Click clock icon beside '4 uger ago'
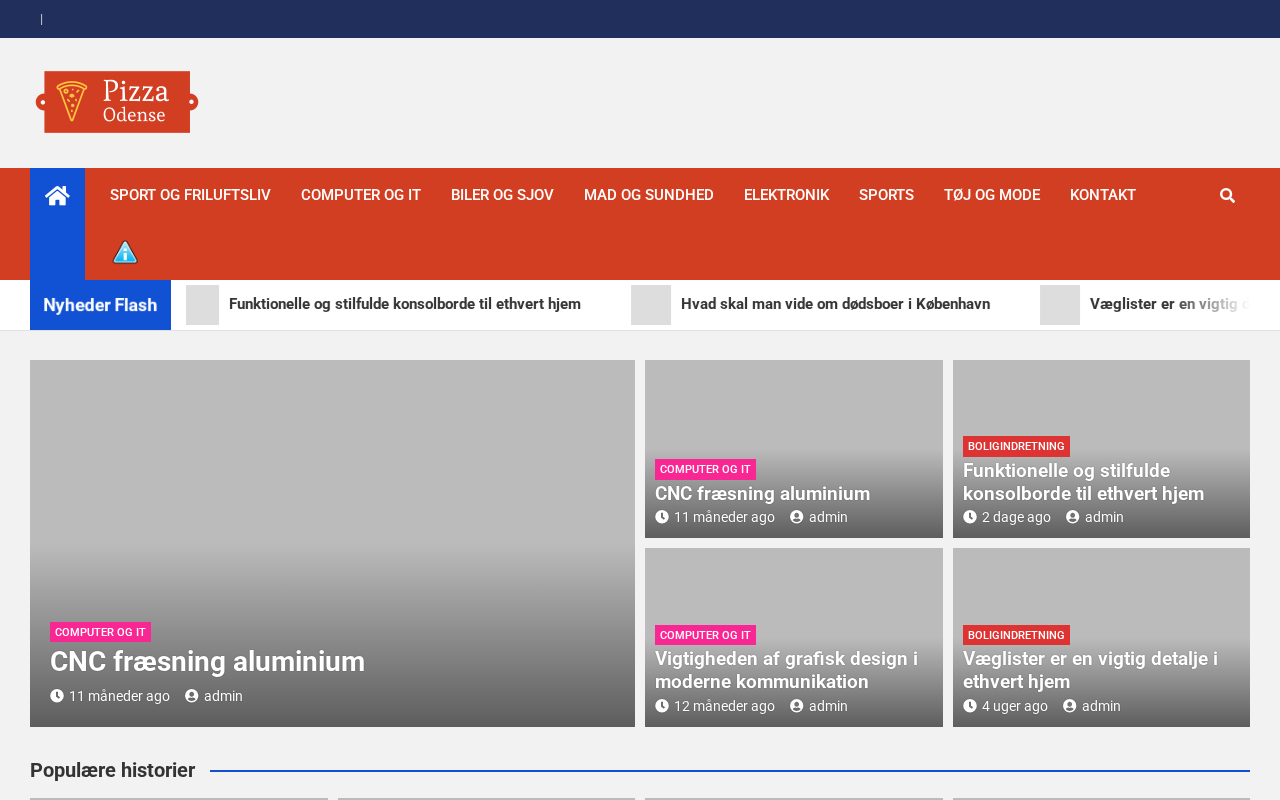The width and height of the screenshot is (1280, 800). point(970,706)
